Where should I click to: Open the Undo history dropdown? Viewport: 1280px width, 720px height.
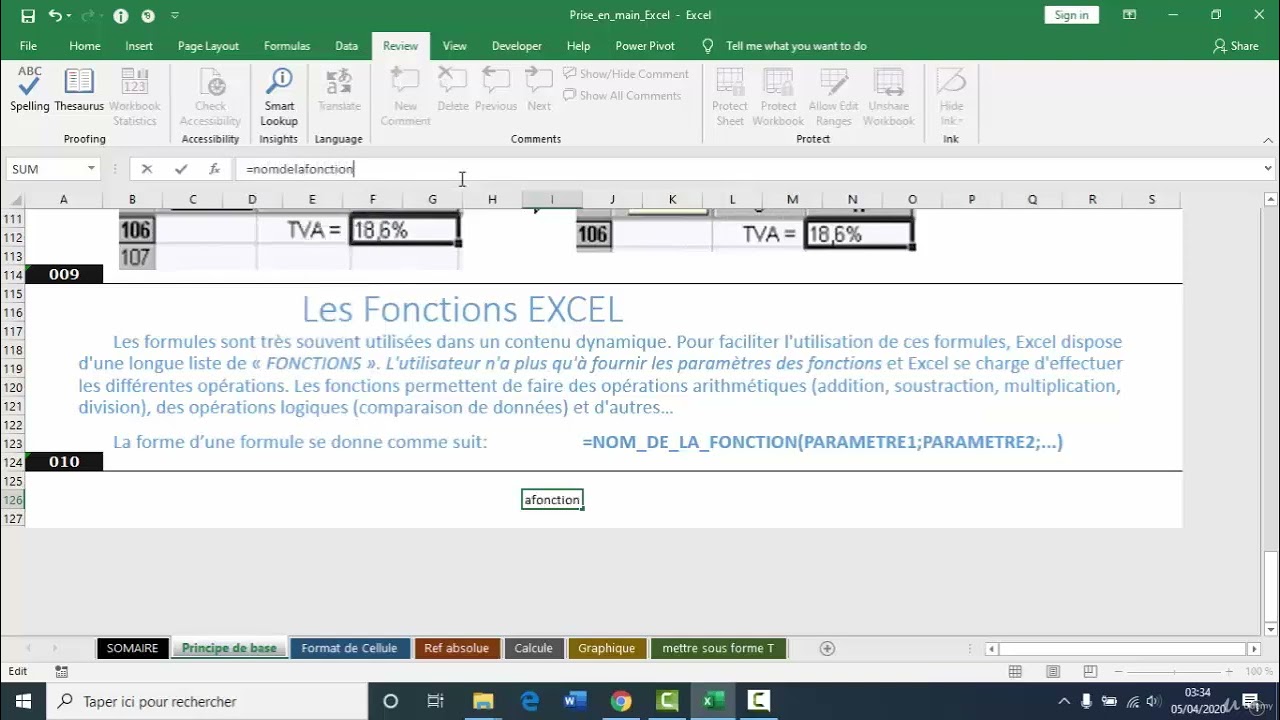[x=71, y=15]
